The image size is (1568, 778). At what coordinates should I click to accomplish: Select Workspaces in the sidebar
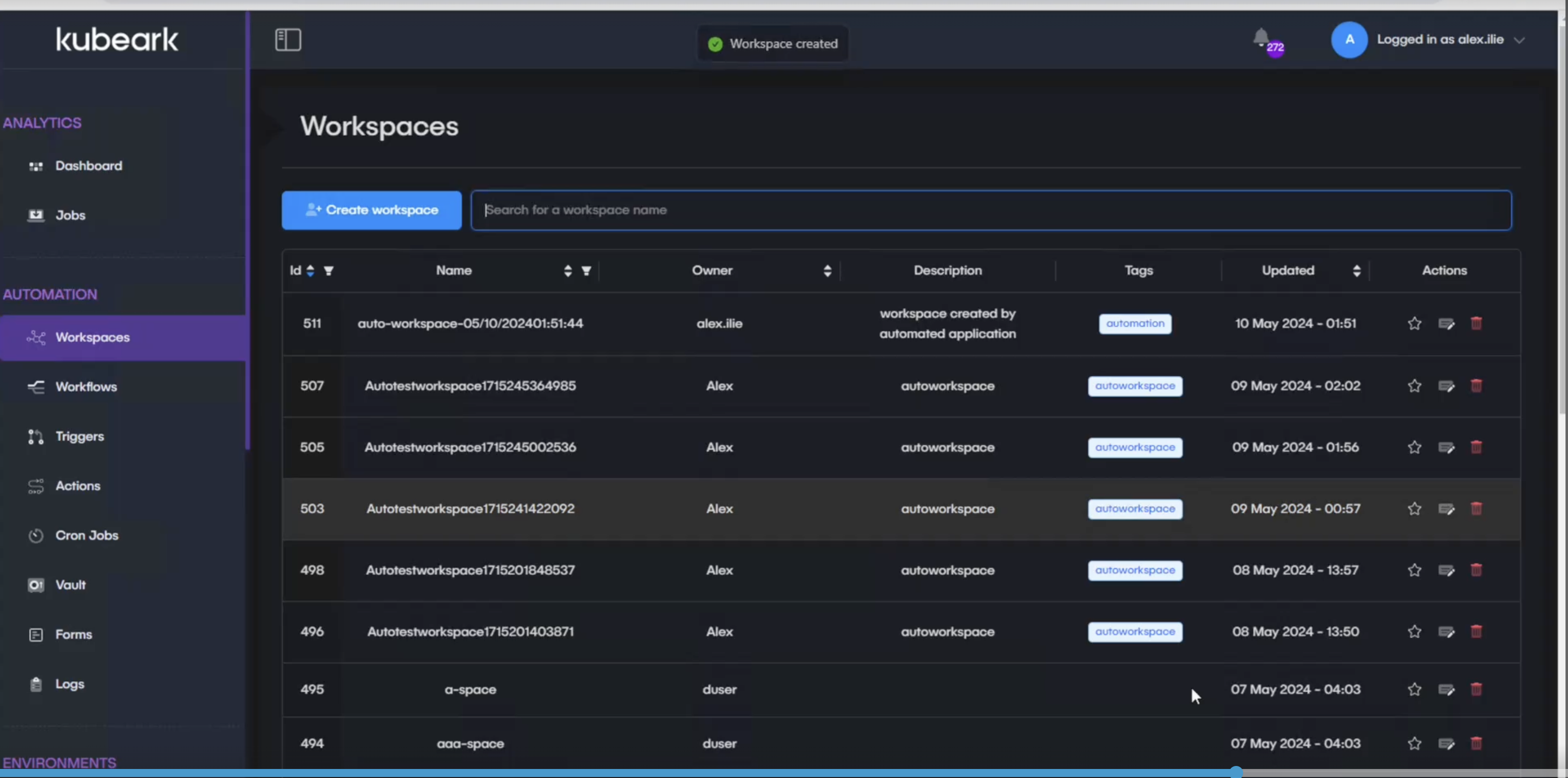click(x=122, y=337)
